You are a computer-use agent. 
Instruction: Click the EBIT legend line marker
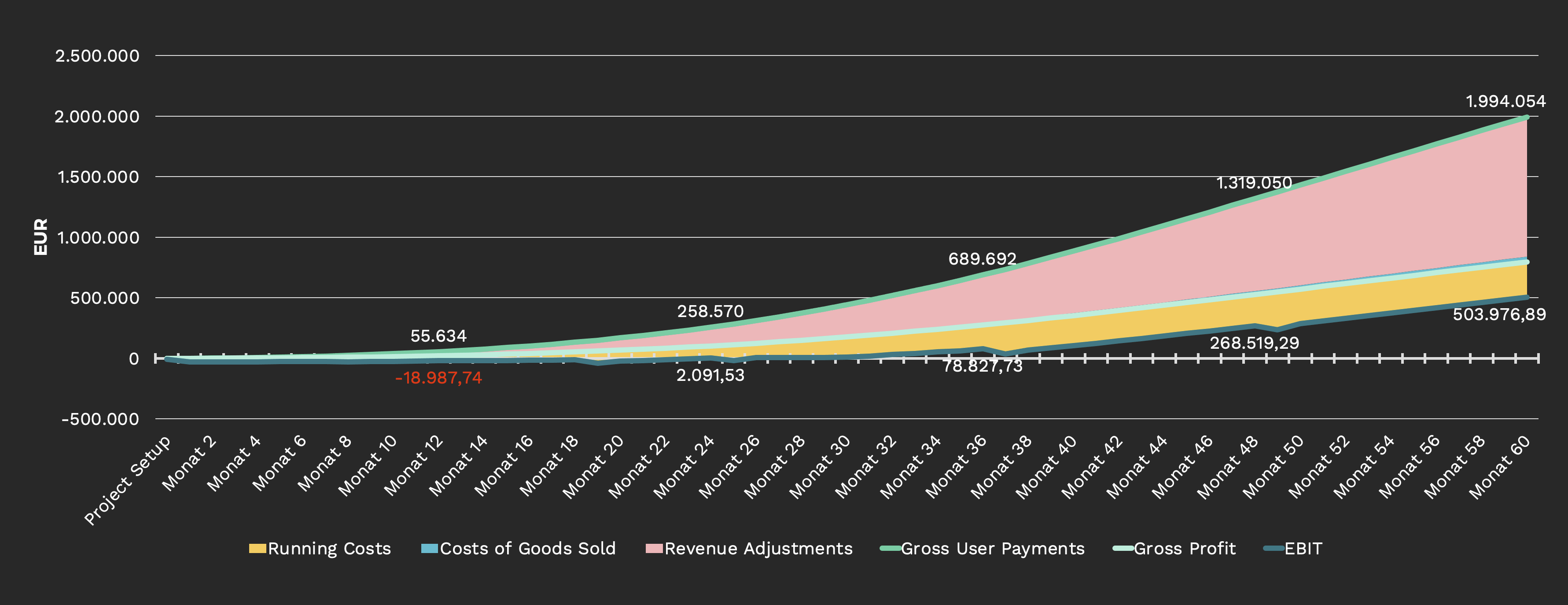[1274, 548]
